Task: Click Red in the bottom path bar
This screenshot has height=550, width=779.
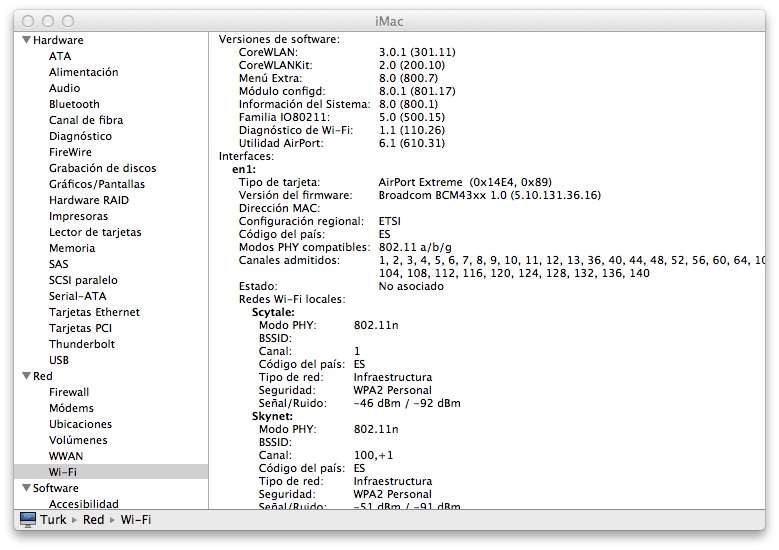Action: click(x=93, y=520)
